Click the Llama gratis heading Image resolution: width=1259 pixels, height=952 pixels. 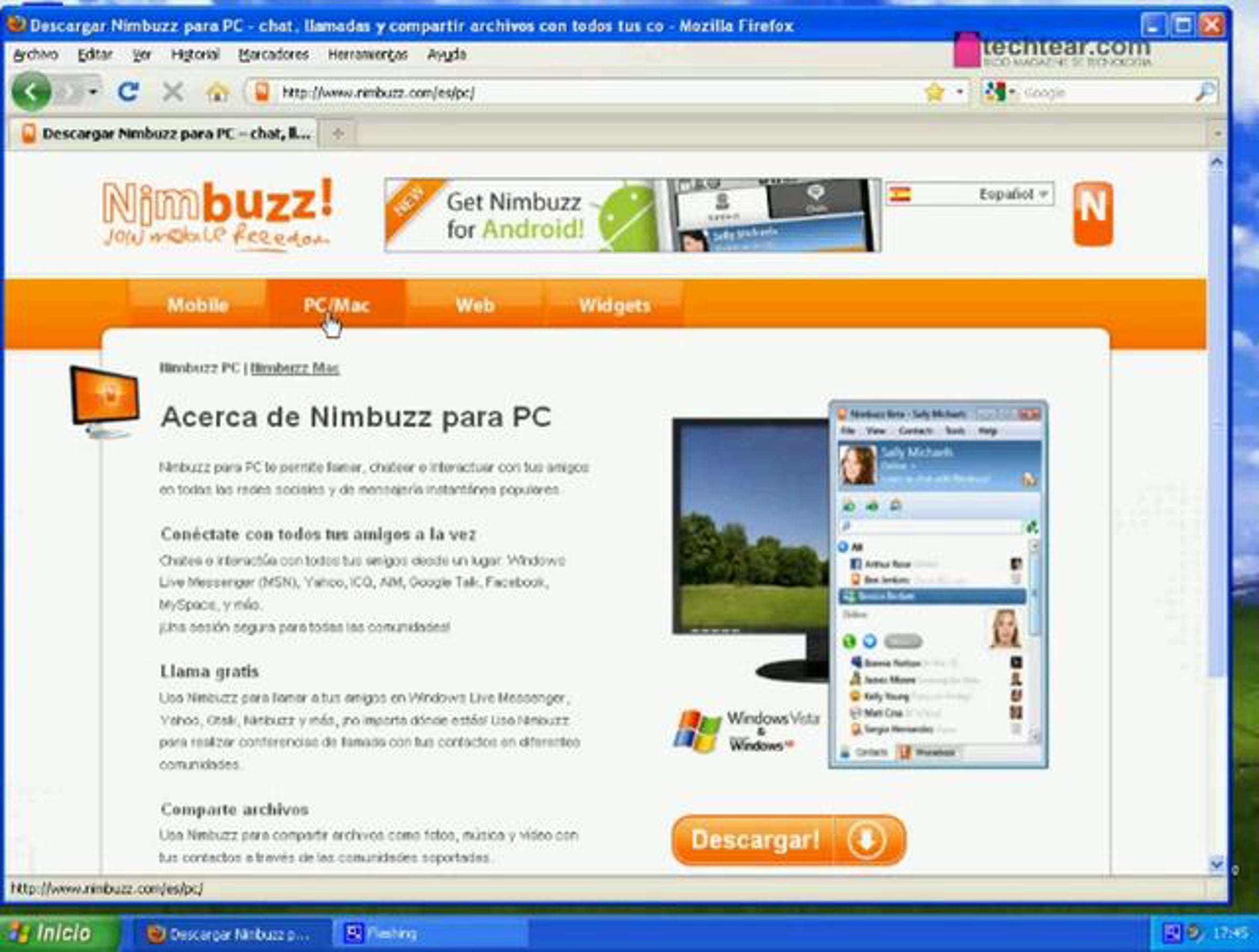click(x=209, y=671)
